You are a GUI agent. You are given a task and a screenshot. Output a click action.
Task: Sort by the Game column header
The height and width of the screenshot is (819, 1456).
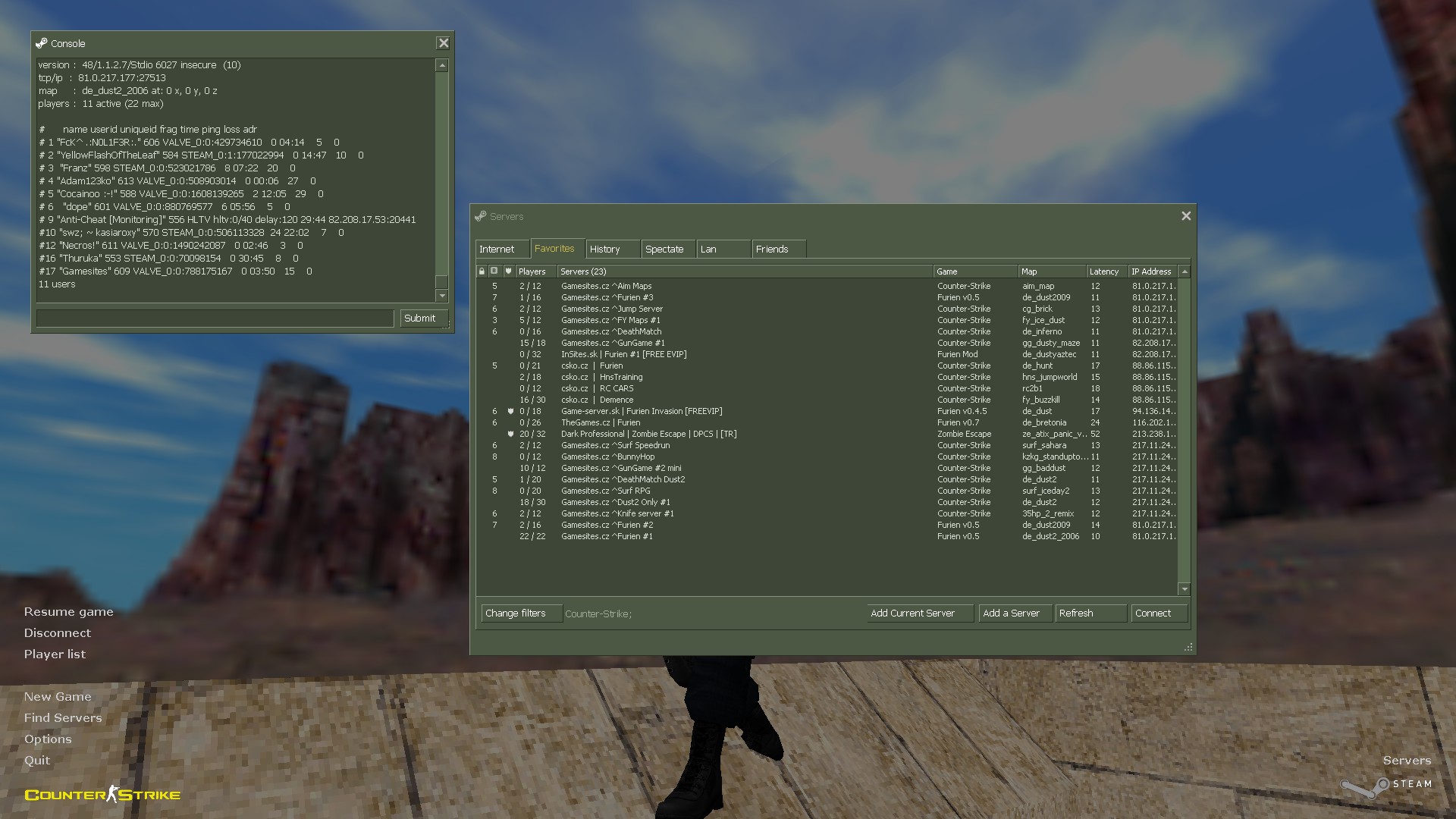[975, 271]
